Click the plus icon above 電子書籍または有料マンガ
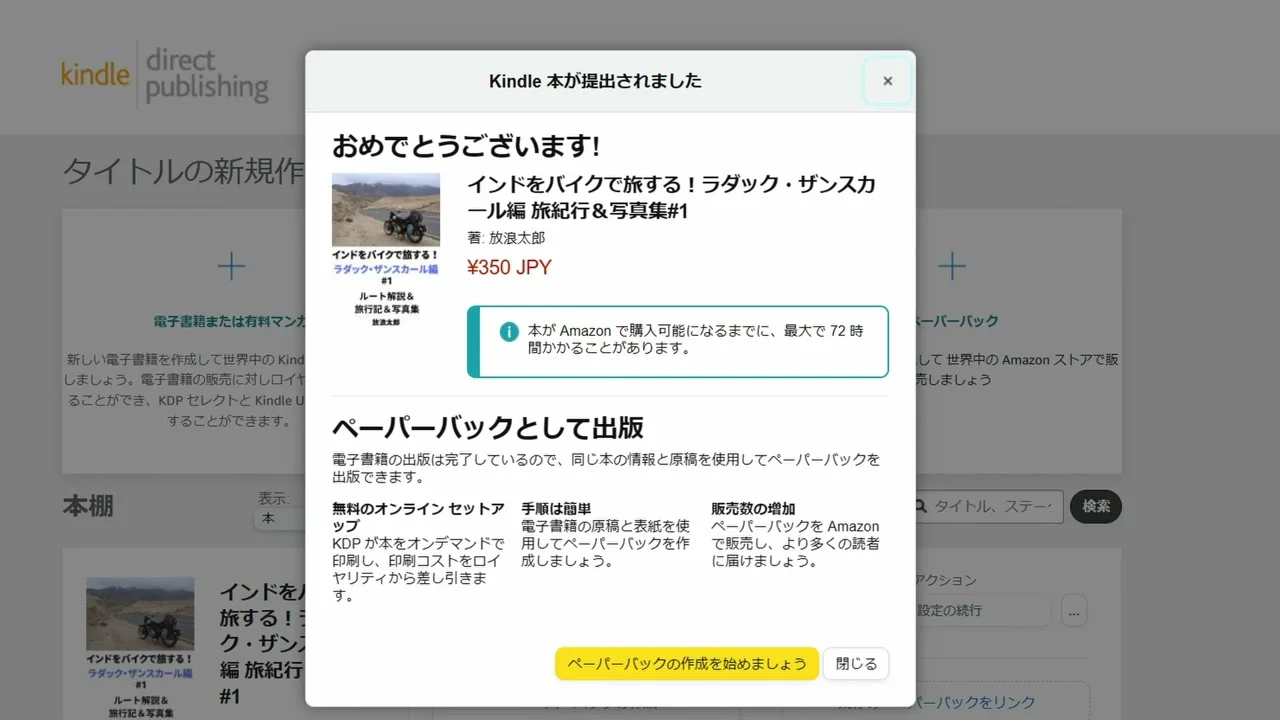Viewport: 1280px width, 720px height. tap(232, 266)
